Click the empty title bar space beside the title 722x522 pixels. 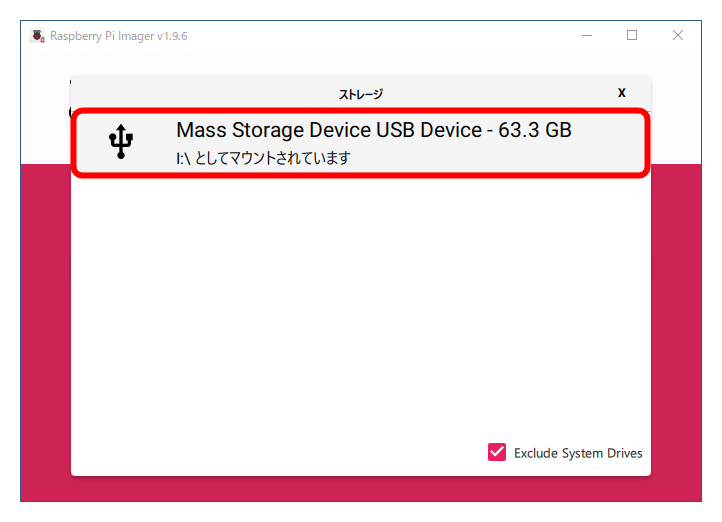pyautogui.click(x=380, y=36)
